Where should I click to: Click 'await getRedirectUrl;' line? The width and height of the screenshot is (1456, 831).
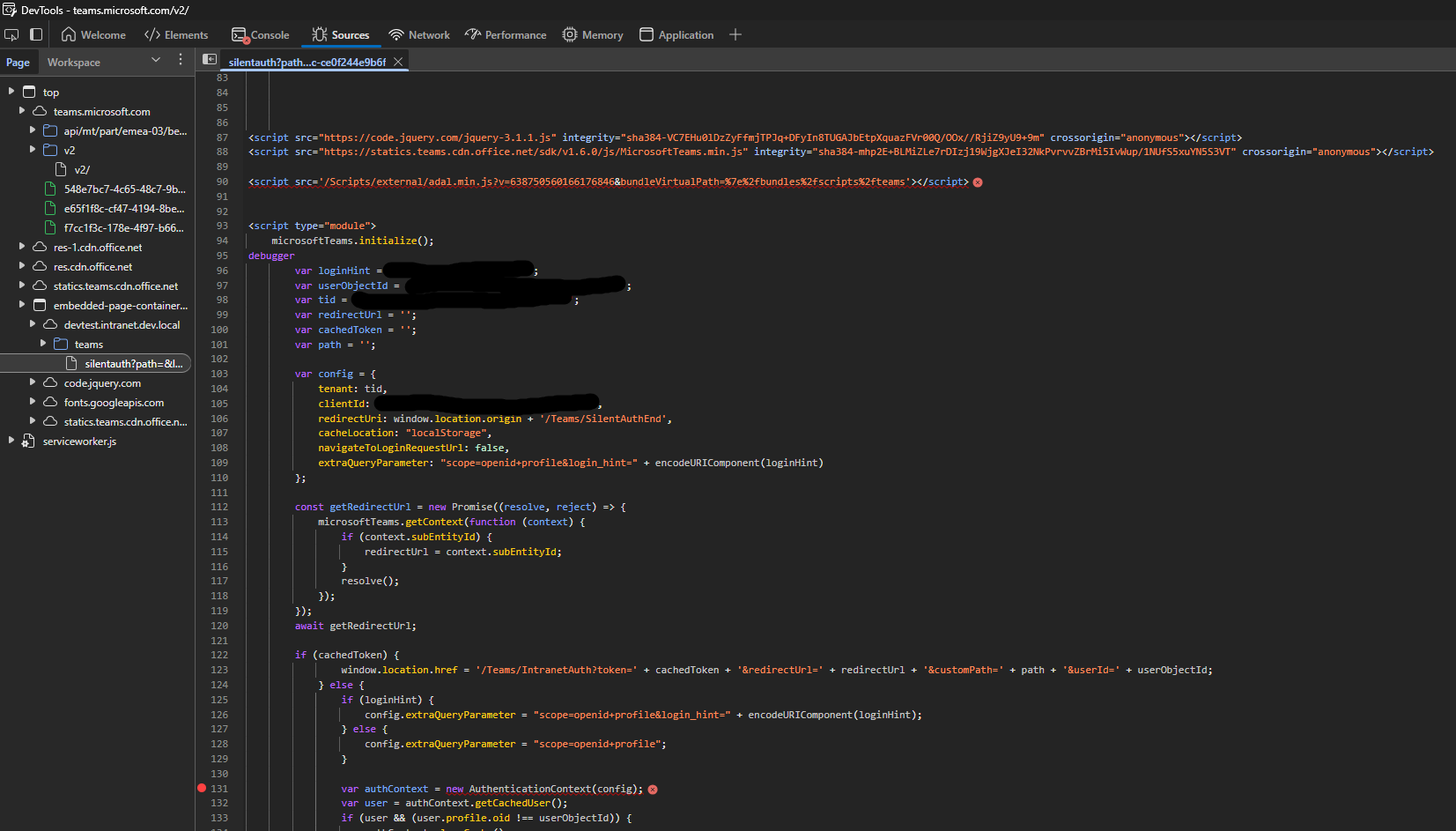pos(355,626)
